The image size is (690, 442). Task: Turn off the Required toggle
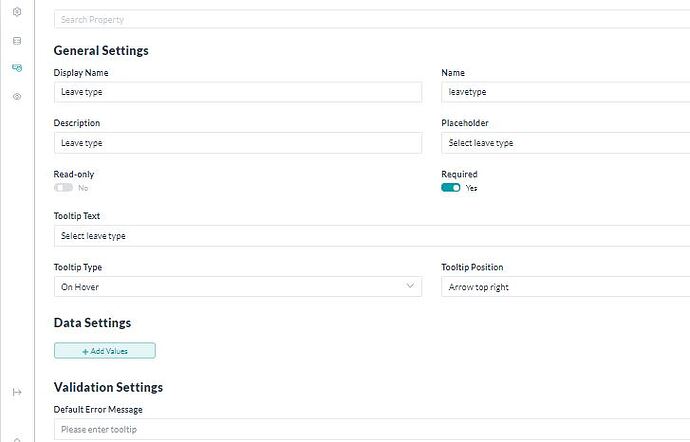pos(451,187)
